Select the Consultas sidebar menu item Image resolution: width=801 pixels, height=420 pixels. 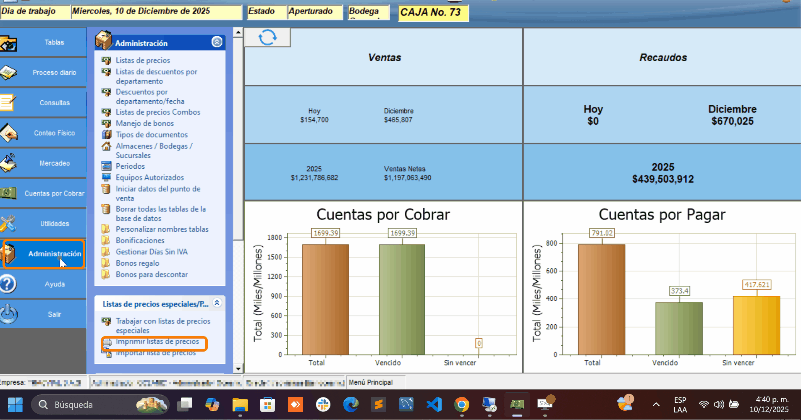47,103
